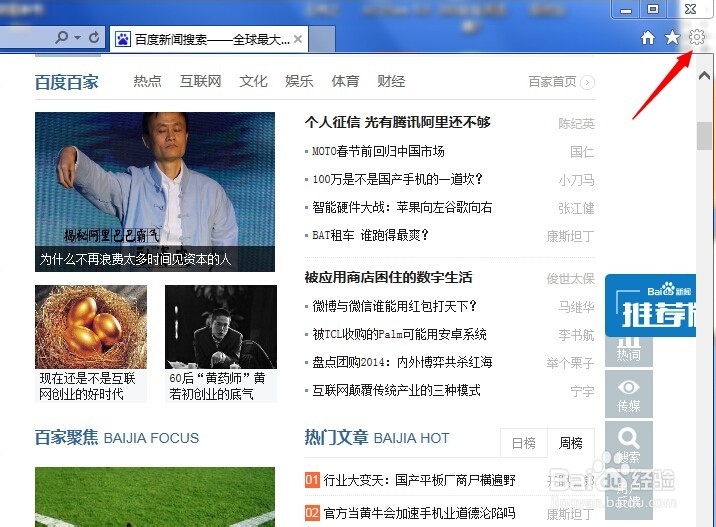Open author 马继华 page

(x=576, y=307)
